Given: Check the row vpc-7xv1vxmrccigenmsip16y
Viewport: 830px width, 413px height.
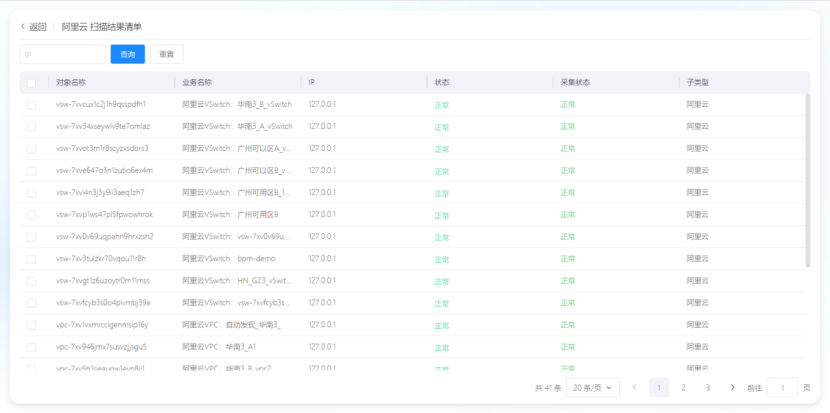Looking at the screenshot, I should 31,325.
